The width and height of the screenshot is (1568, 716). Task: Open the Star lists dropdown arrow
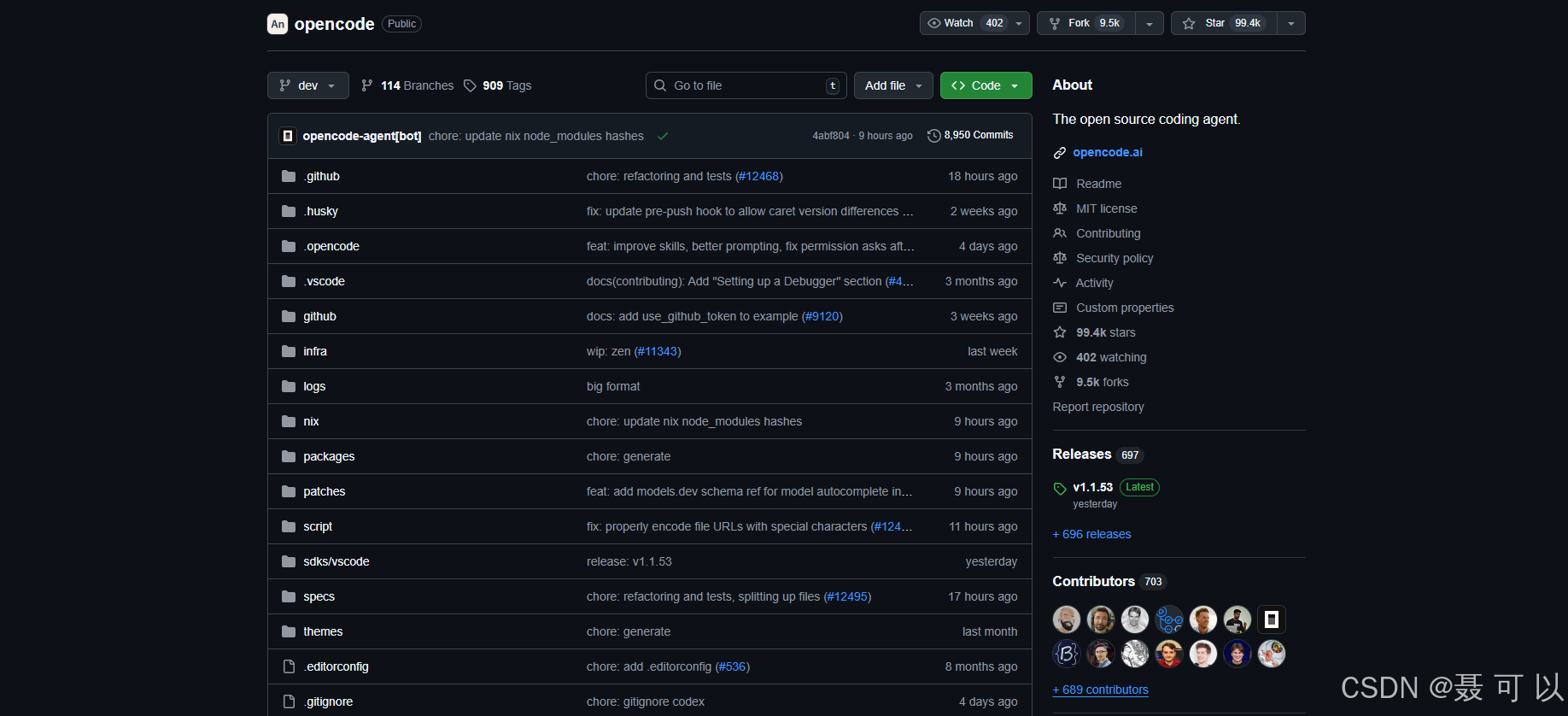1291,23
